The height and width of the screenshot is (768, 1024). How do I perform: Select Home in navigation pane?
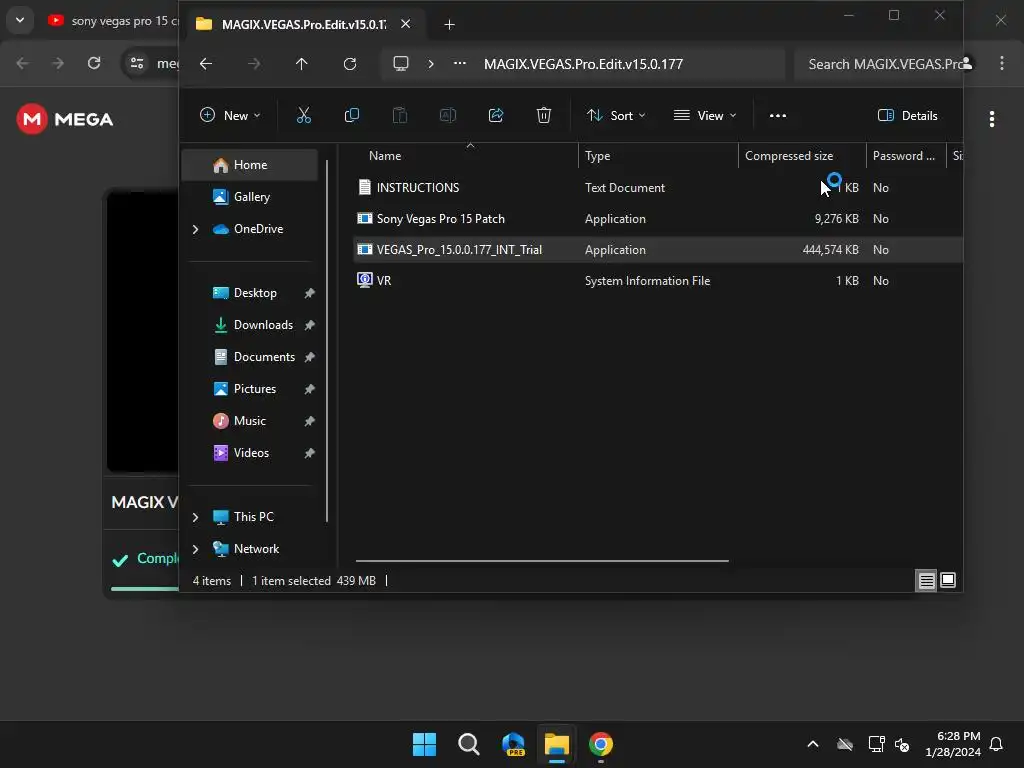point(250,165)
